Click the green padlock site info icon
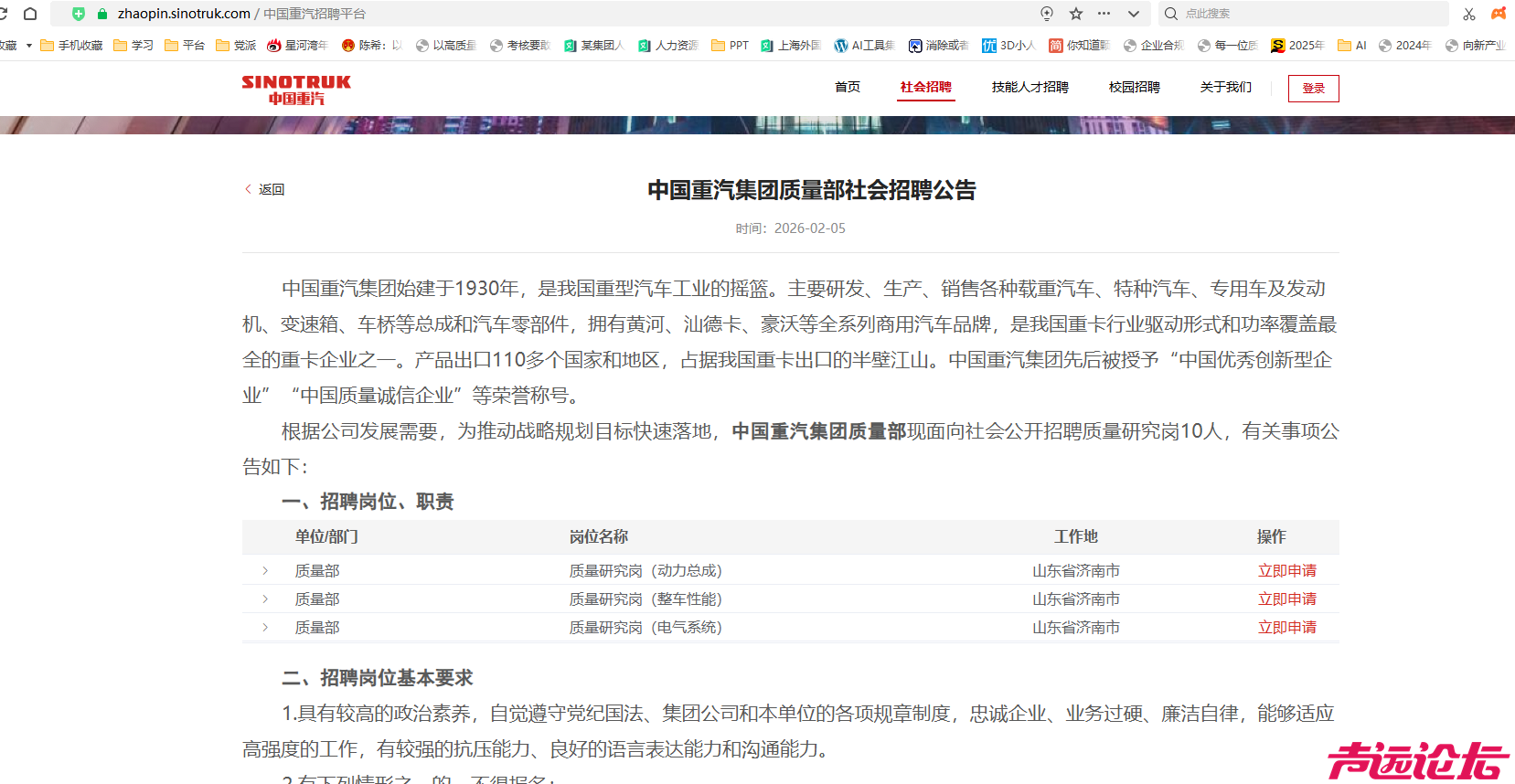The width and height of the screenshot is (1515, 784). pos(102,14)
